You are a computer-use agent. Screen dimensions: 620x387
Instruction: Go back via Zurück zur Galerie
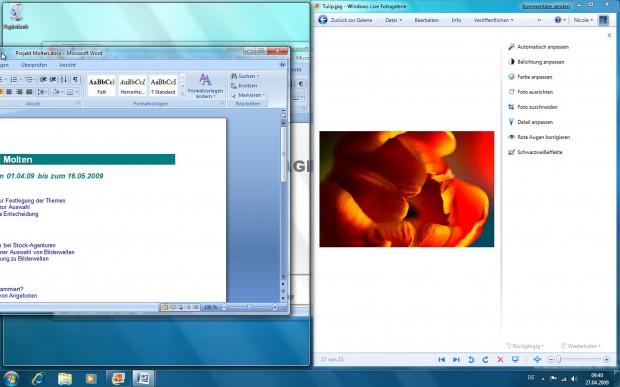(x=345, y=20)
